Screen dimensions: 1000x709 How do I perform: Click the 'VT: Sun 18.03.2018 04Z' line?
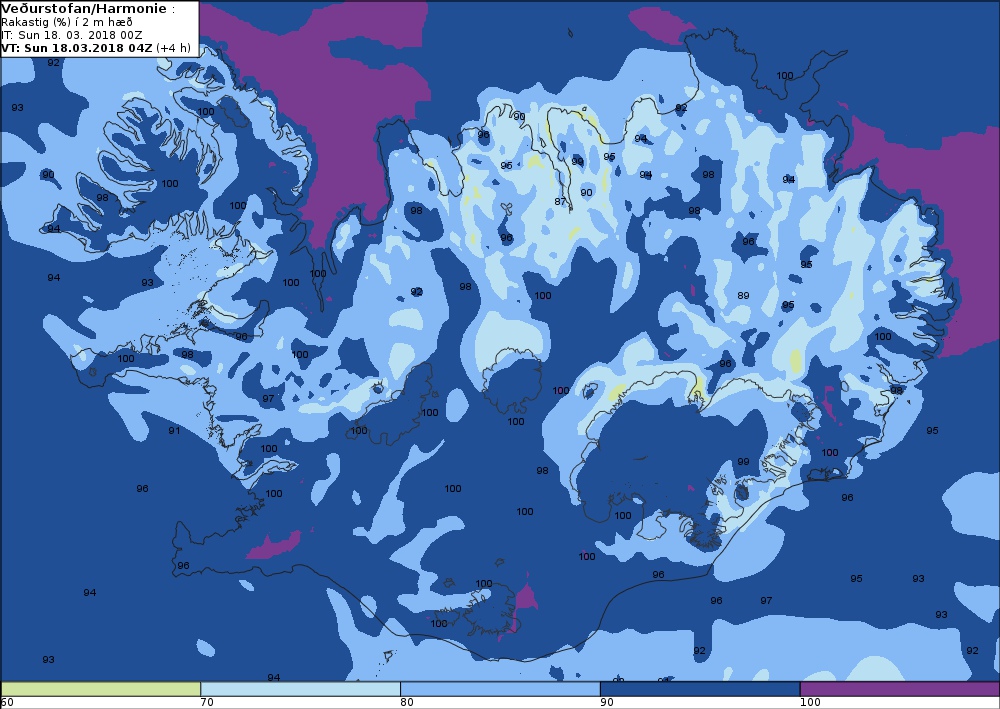[77, 48]
